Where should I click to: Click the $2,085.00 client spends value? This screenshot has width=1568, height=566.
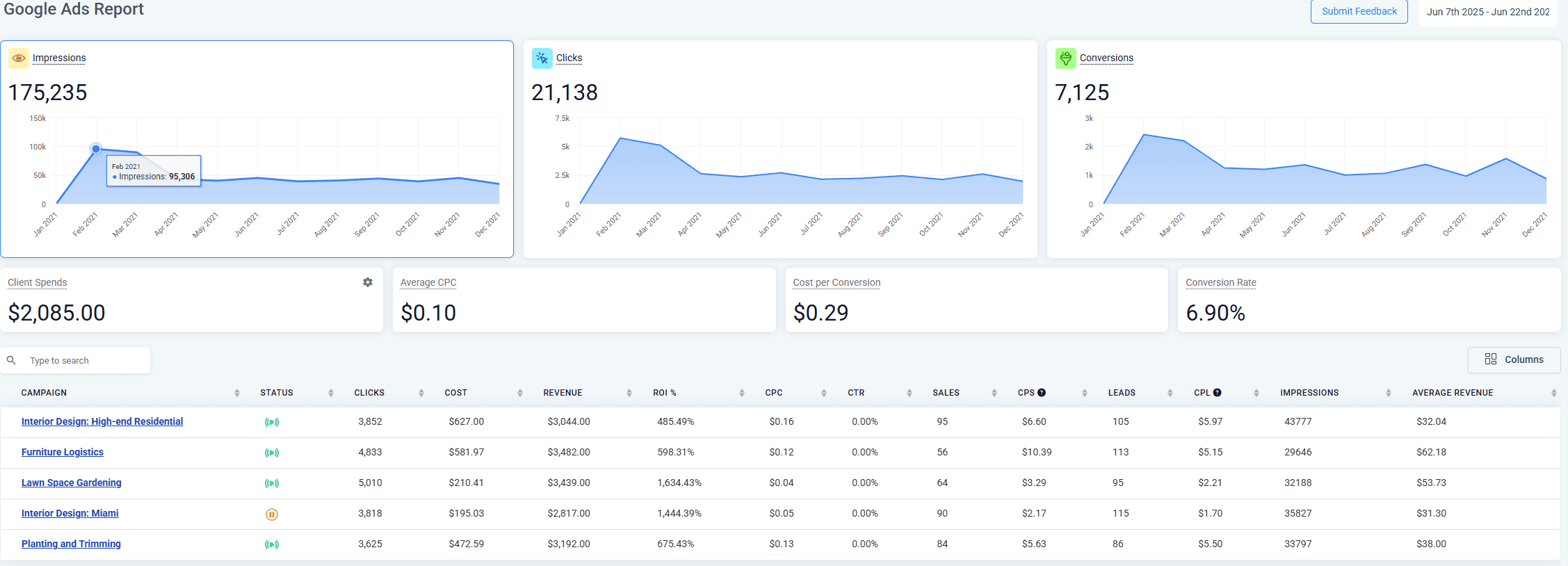[x=56, y=313]
